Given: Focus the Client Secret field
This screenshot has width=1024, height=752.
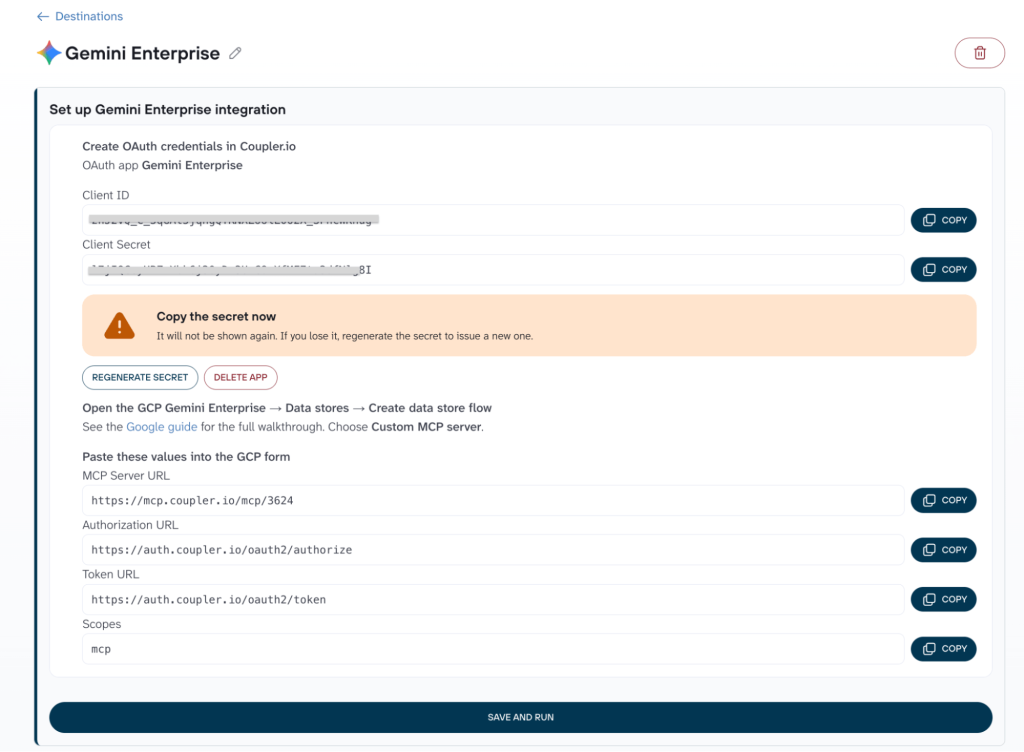Looking at the screenshot, I should [x=493, y=270].
